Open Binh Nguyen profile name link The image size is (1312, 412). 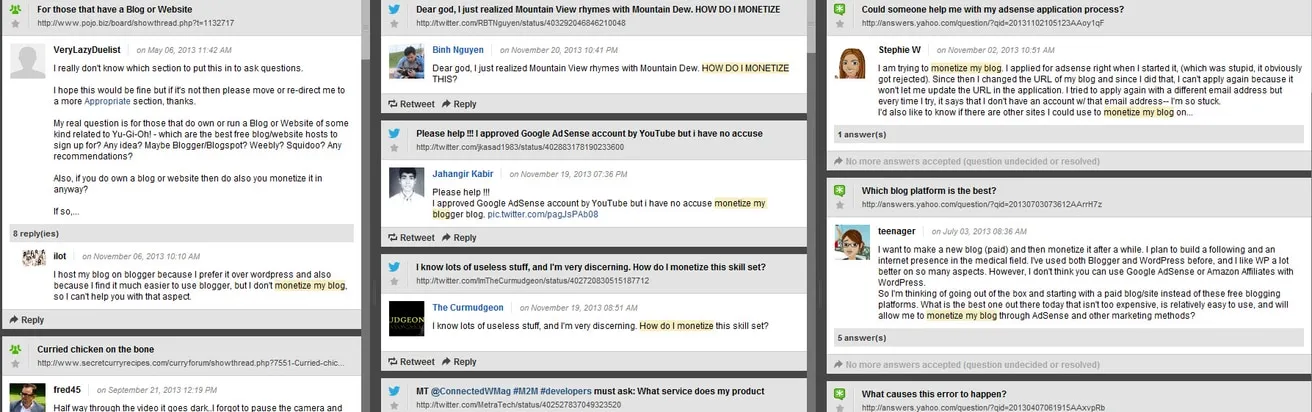[458, 49]
